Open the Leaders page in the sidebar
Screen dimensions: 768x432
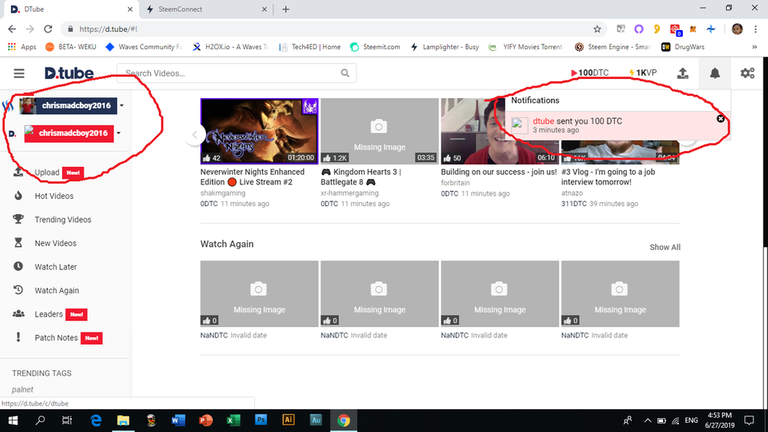(x=50, y=314)
